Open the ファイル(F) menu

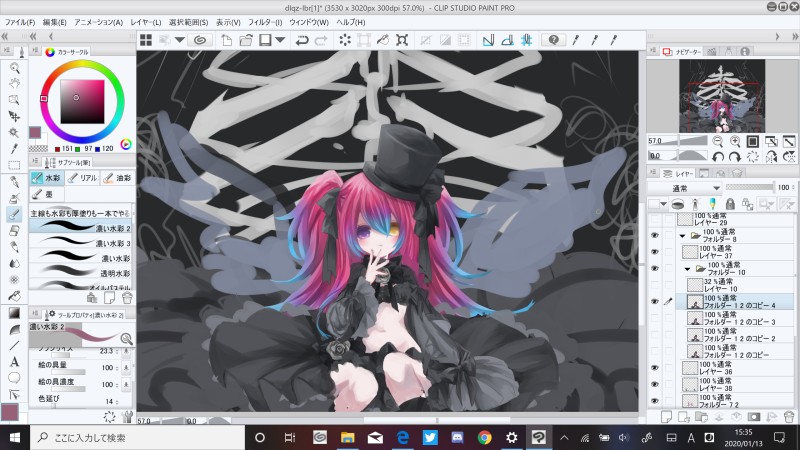click(20, 22)
